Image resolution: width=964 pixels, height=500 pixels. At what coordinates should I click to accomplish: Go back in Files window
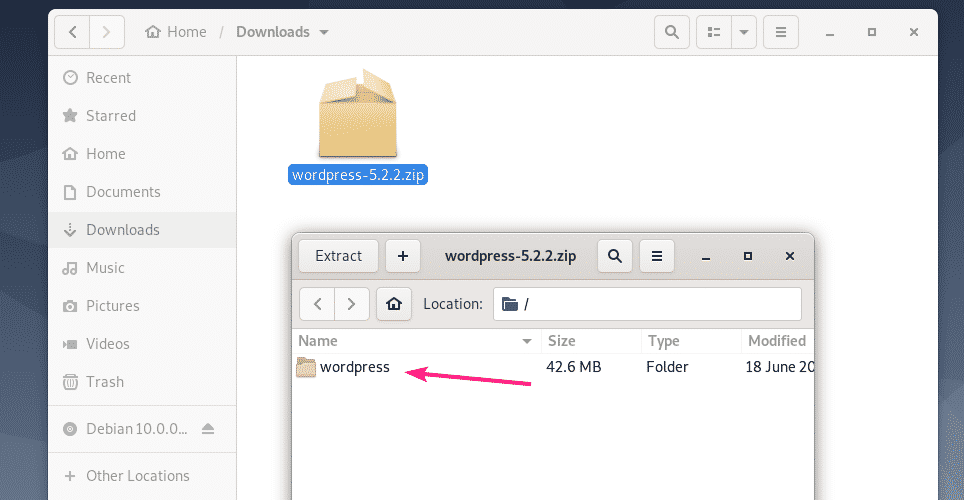click(x=72, y=31)
